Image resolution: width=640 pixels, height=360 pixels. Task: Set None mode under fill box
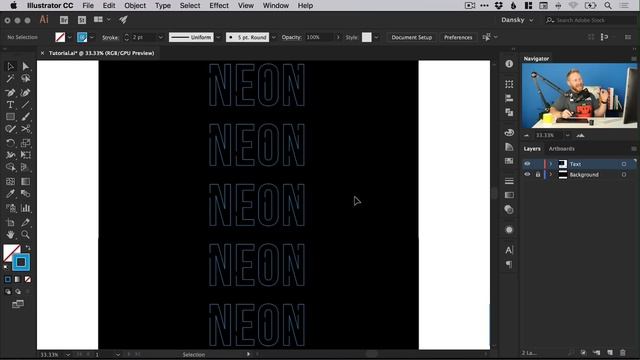click(x=27, y=279)
